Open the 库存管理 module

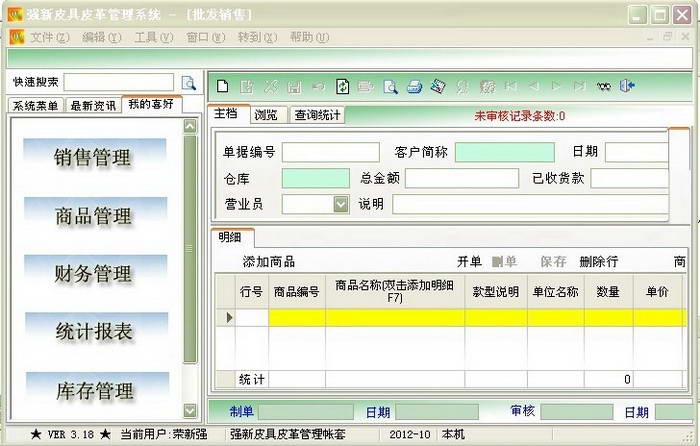tap(96, 390)
